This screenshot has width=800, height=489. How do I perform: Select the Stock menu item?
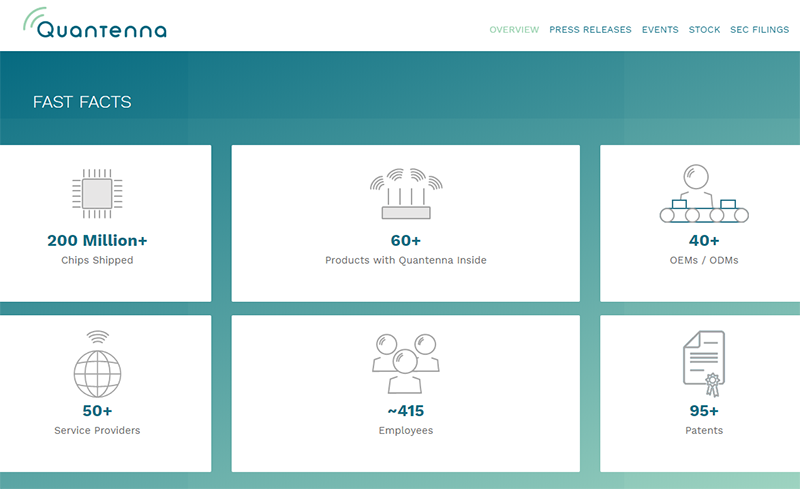[x=705, y=30]
